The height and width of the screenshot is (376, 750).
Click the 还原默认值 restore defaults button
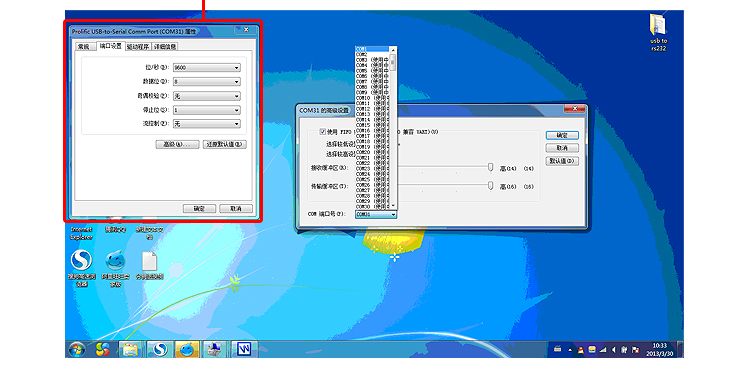pyautogui.click(x=225, y=144)
